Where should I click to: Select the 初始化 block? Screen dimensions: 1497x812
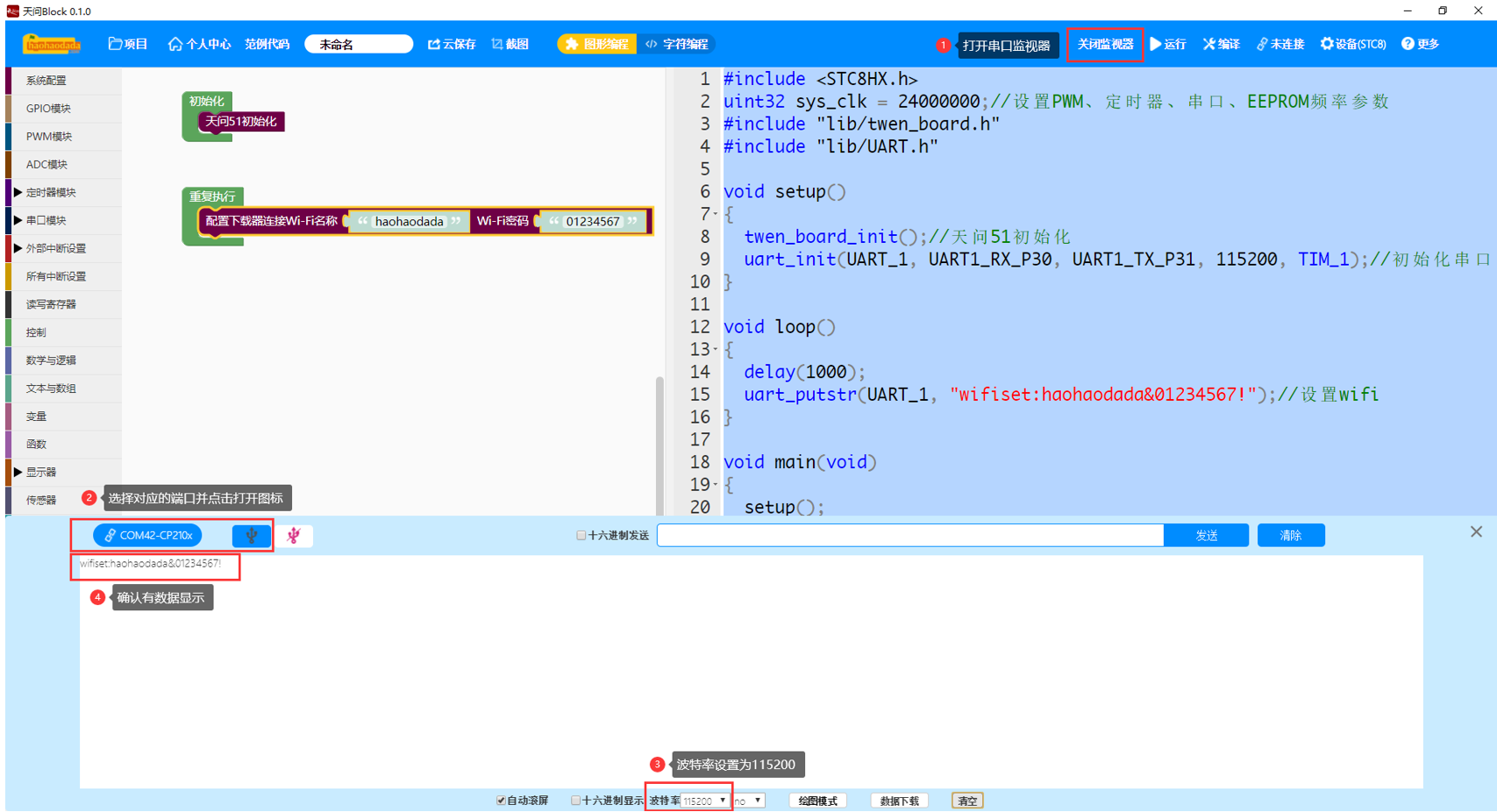(207, 101)
